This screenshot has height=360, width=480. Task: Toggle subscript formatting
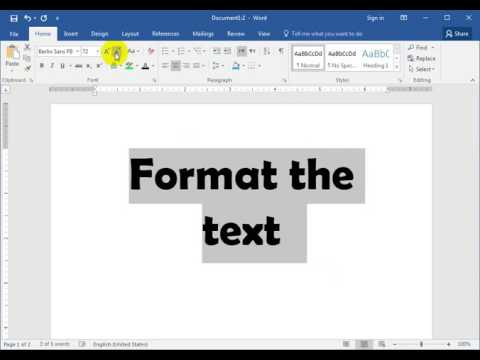click(x=89, y=66)
